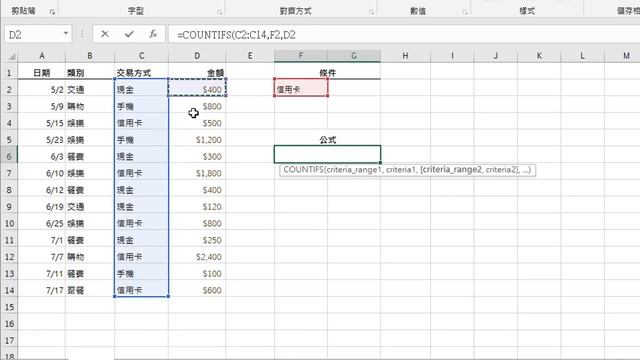This screenshot has height=360, width=640.
Task: Select the date cell 6/19
Action: pyautogui.click(x=42, y=207)
